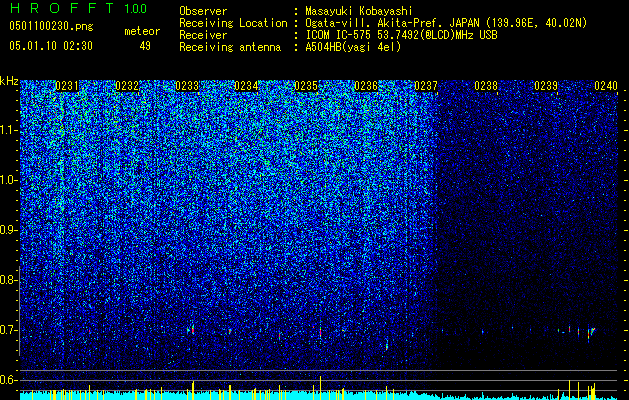
Task: Click the 0236 time marker
Action: tap(366, 86)
